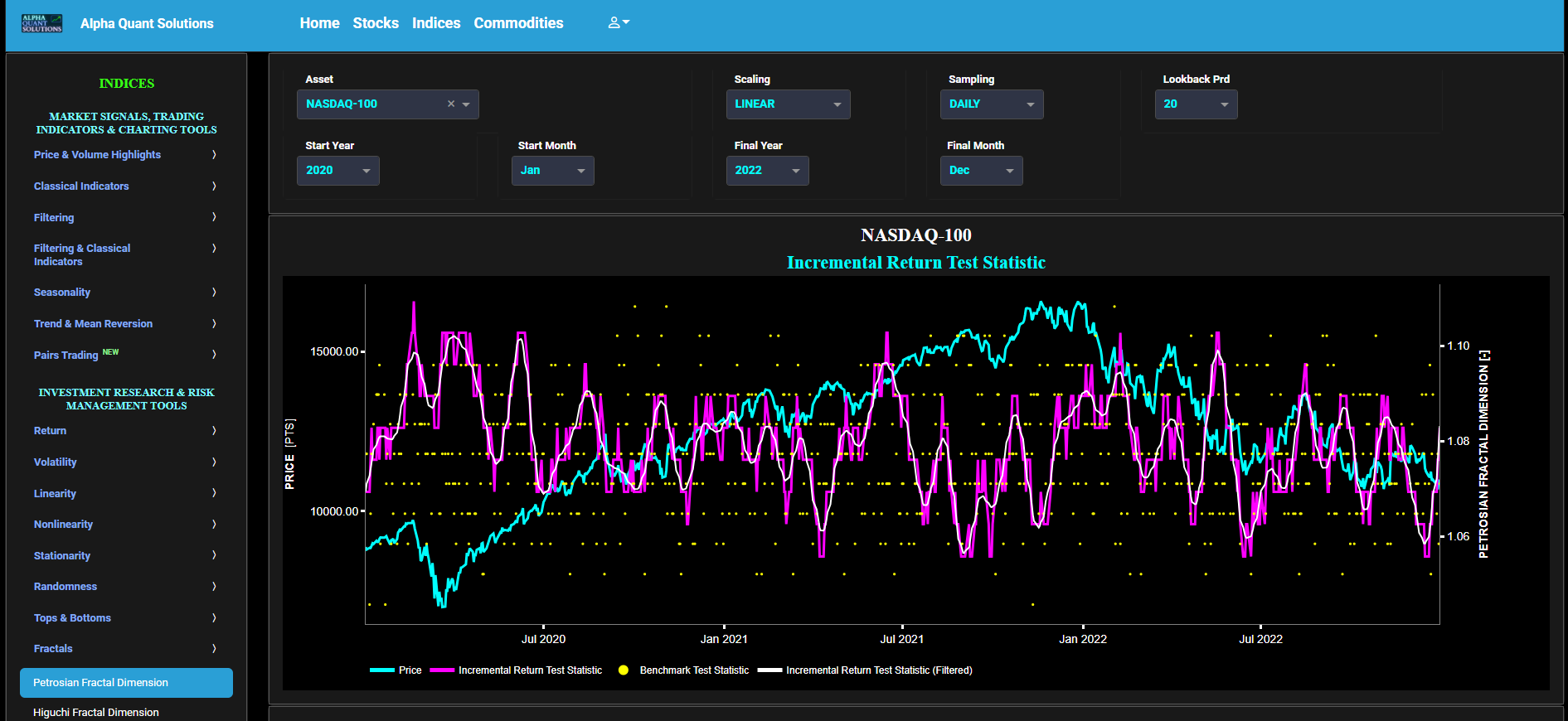Click the chevron beside Volatility
This screenshot has width=1568, height=721.
click(x=214, y=462)
